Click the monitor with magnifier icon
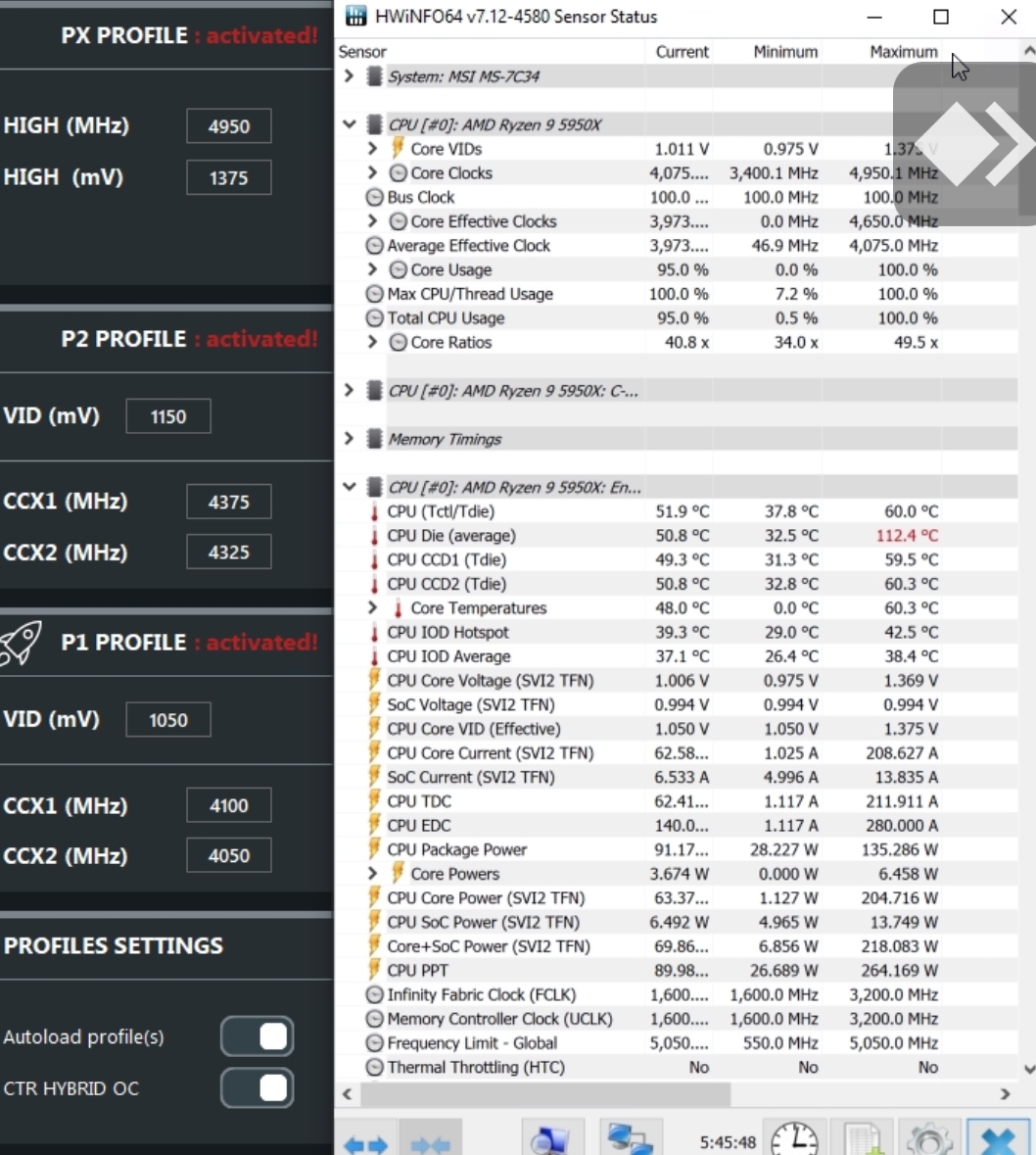This screenshot has width=1036, height=1155. coord(552,1140)
